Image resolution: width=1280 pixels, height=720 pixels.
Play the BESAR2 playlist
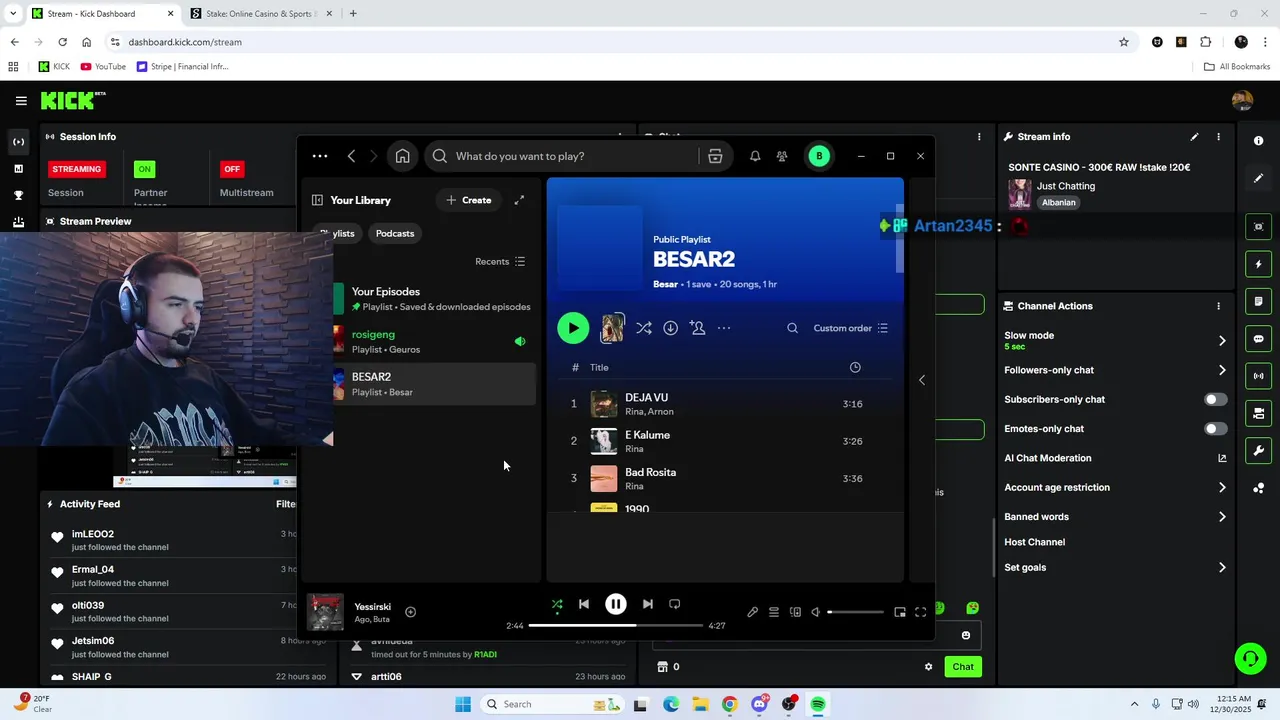pos(573,328)
